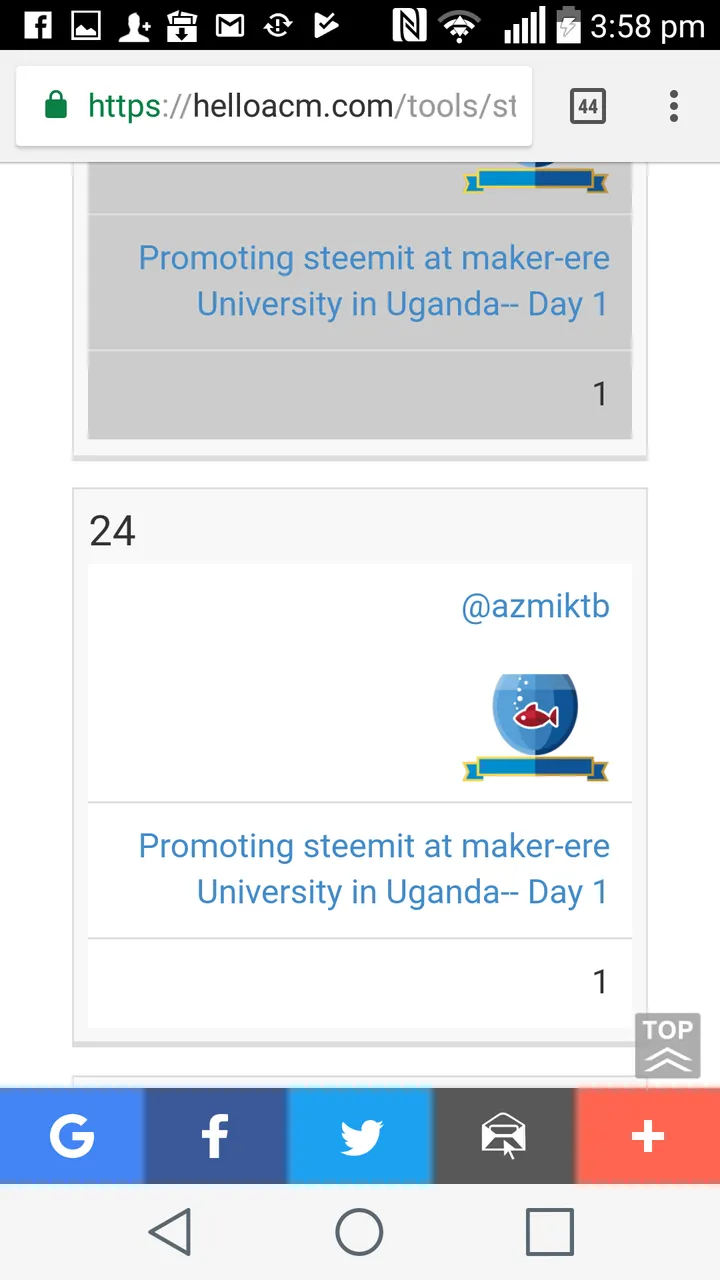This screenshot has height=1280, width=720.
Task: Open the @azmiktb profile link
Action: (535, 606)
